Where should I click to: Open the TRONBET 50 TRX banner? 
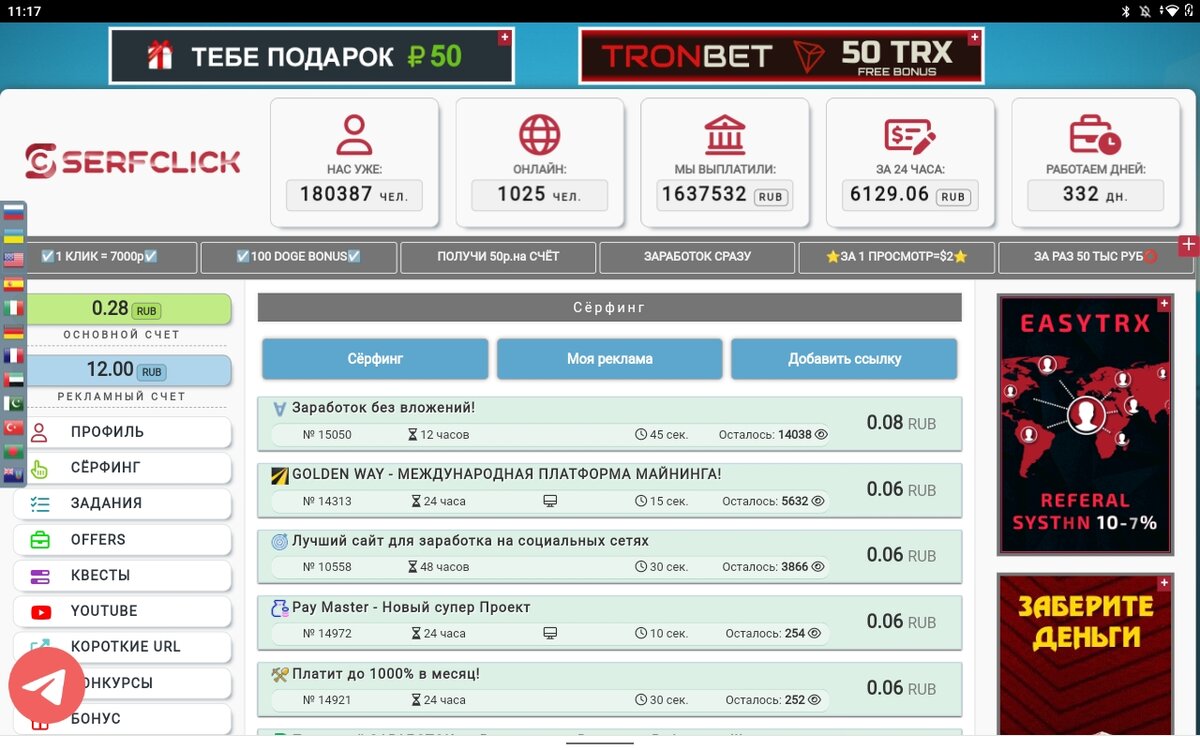point(781,56)
